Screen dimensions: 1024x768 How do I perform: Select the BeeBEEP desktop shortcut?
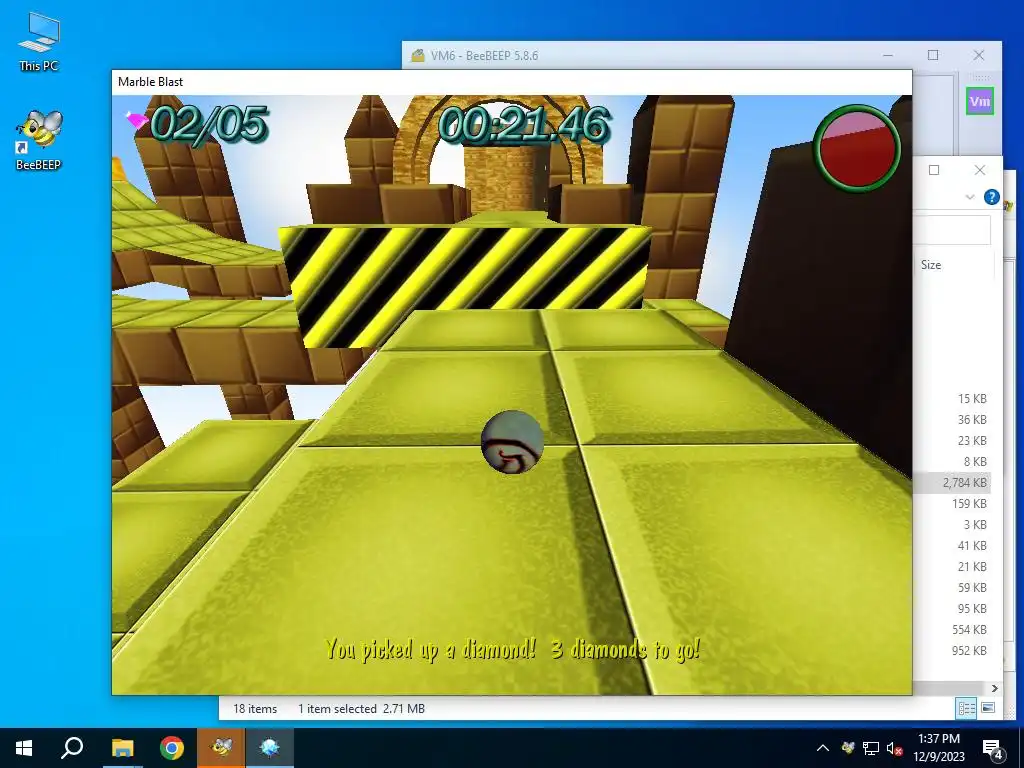[39, 140]
